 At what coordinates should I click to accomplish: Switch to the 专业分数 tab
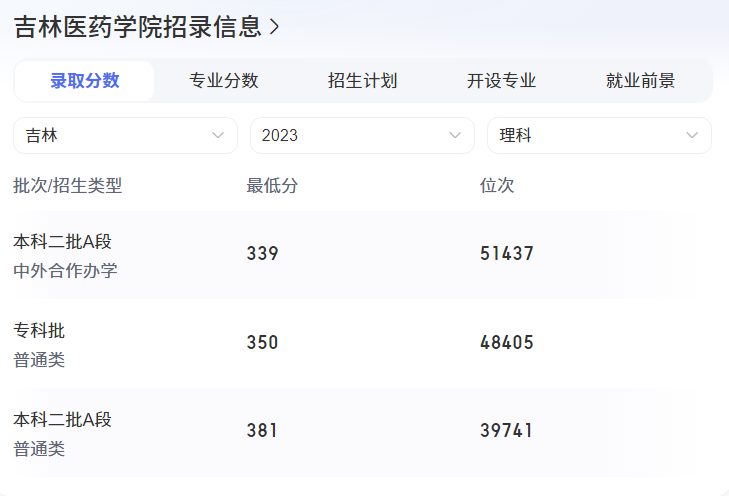224,81
